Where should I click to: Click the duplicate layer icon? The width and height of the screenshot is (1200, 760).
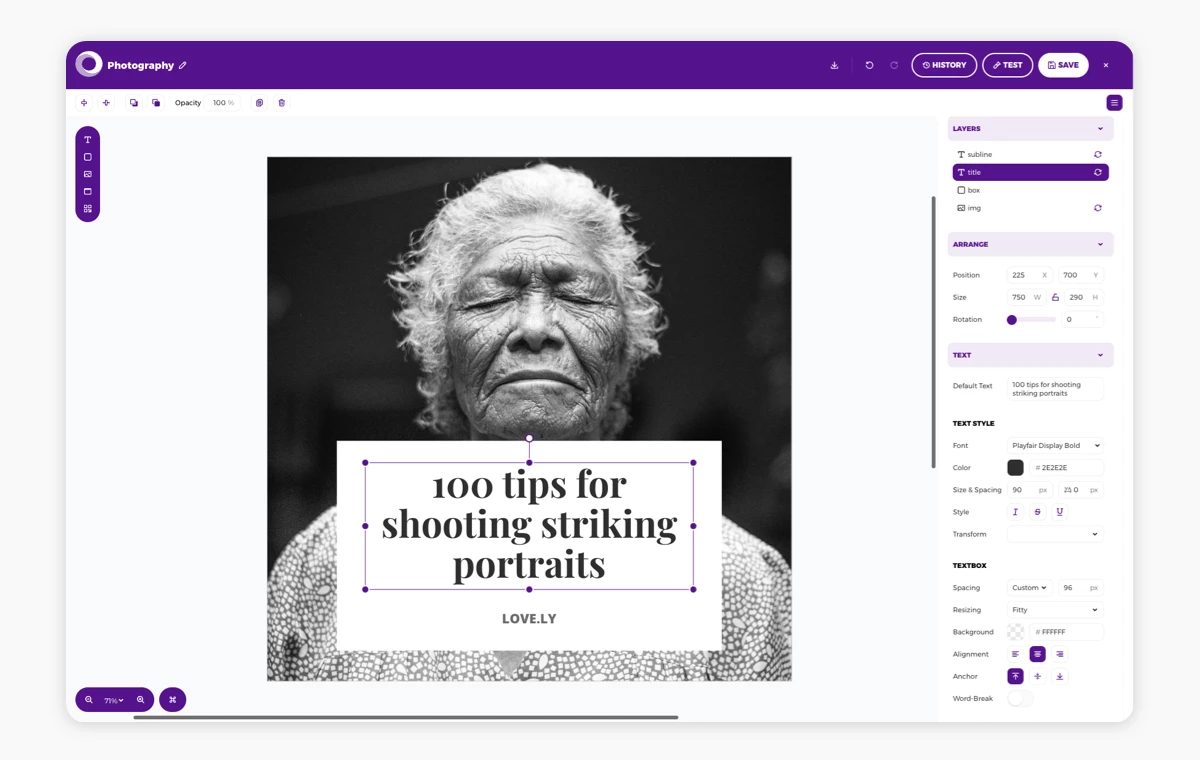(x=259, y=103)
